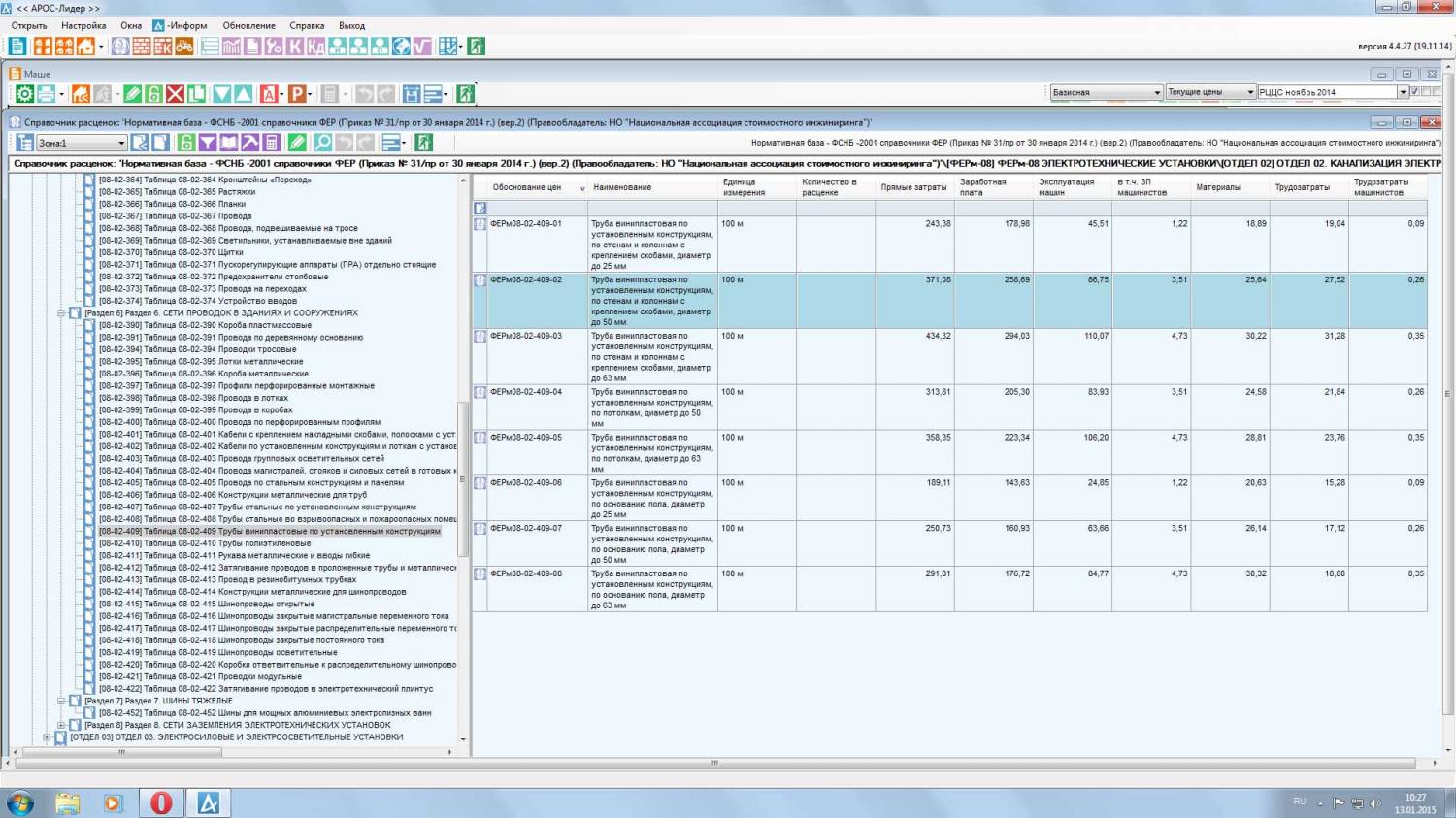The height and width of the screenshot is (818, 1456).
Task: Click the purple funnel filter icon
Action: (207, 143)
